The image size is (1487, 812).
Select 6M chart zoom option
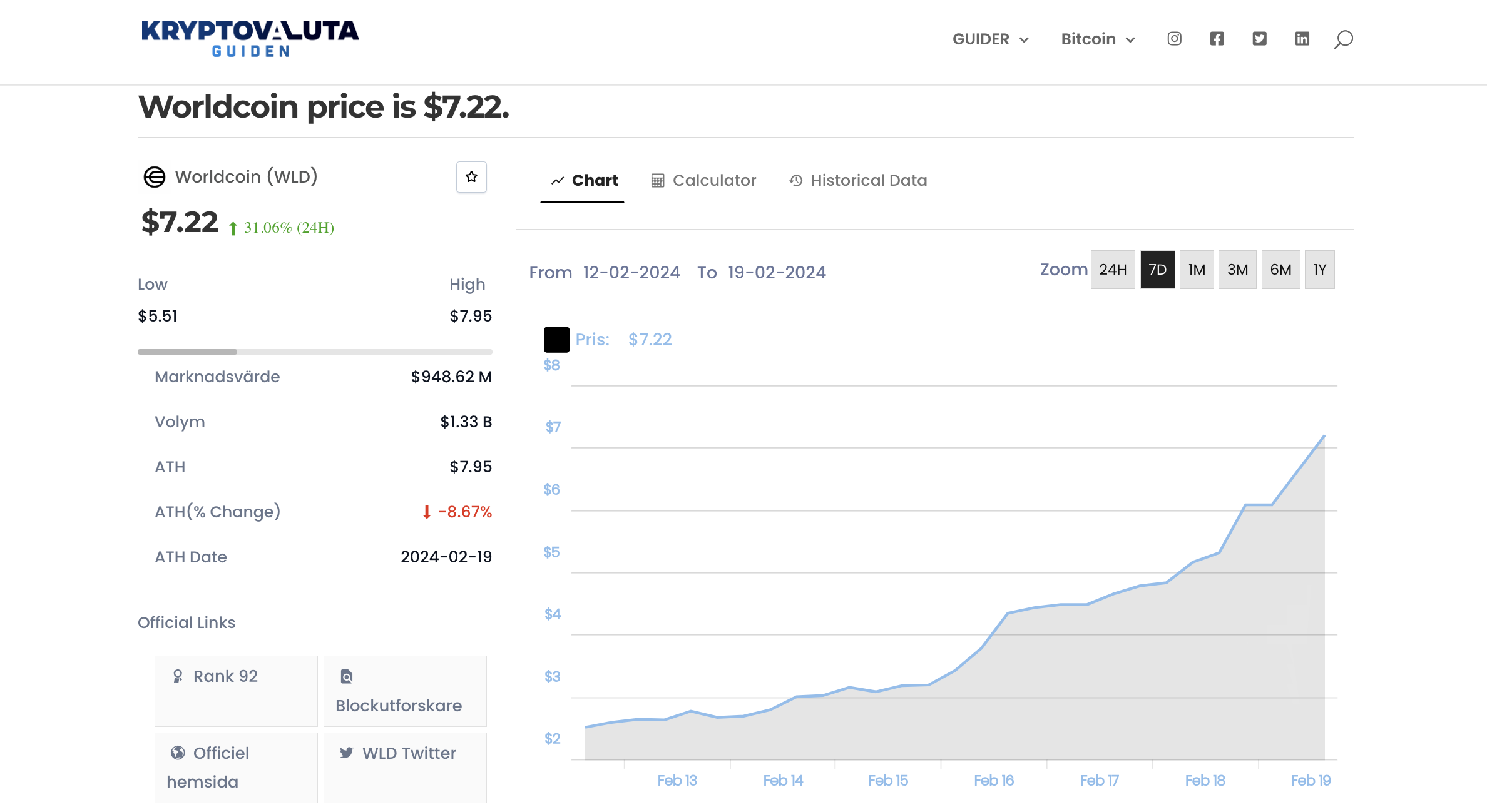point(1280,270)
